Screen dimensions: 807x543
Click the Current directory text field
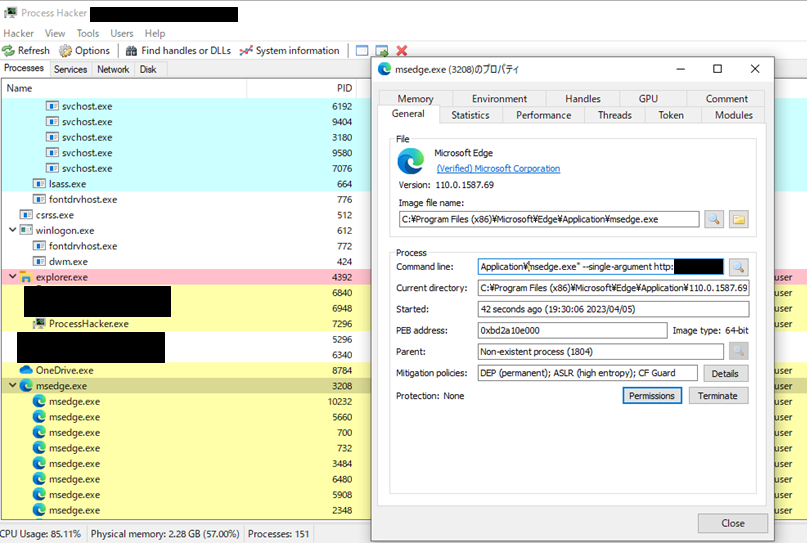click(613, 288)
